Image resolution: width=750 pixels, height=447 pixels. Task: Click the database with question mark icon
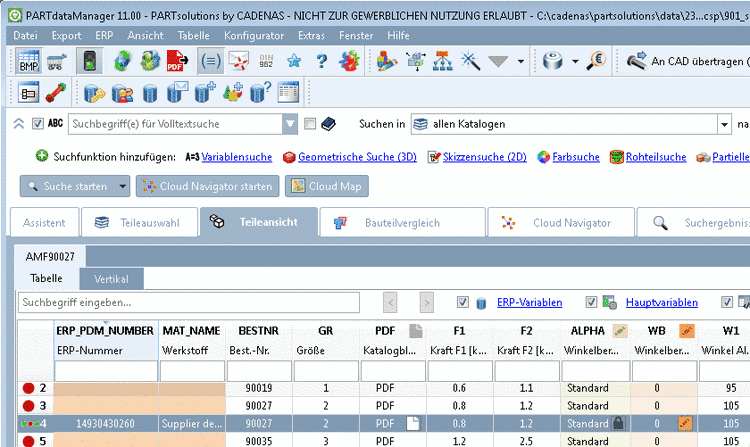tap(261, 92)
